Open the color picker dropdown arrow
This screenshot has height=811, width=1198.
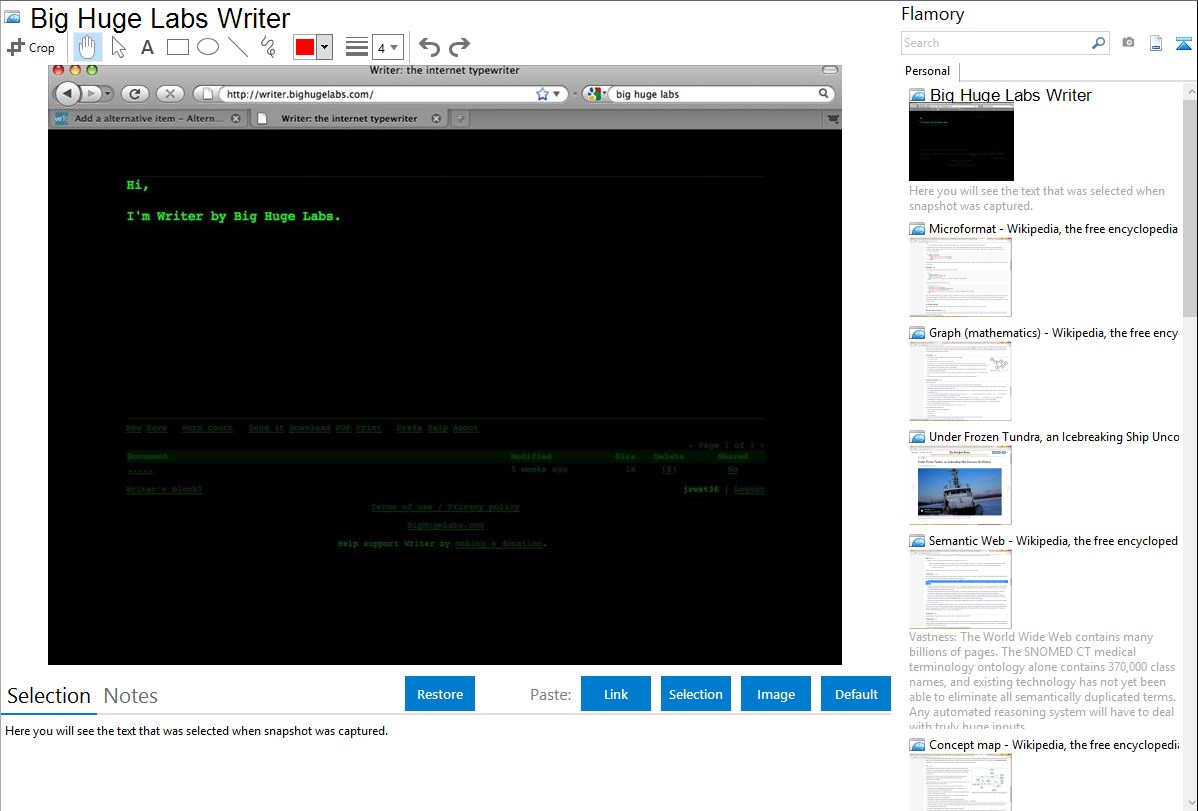[324, 47]
